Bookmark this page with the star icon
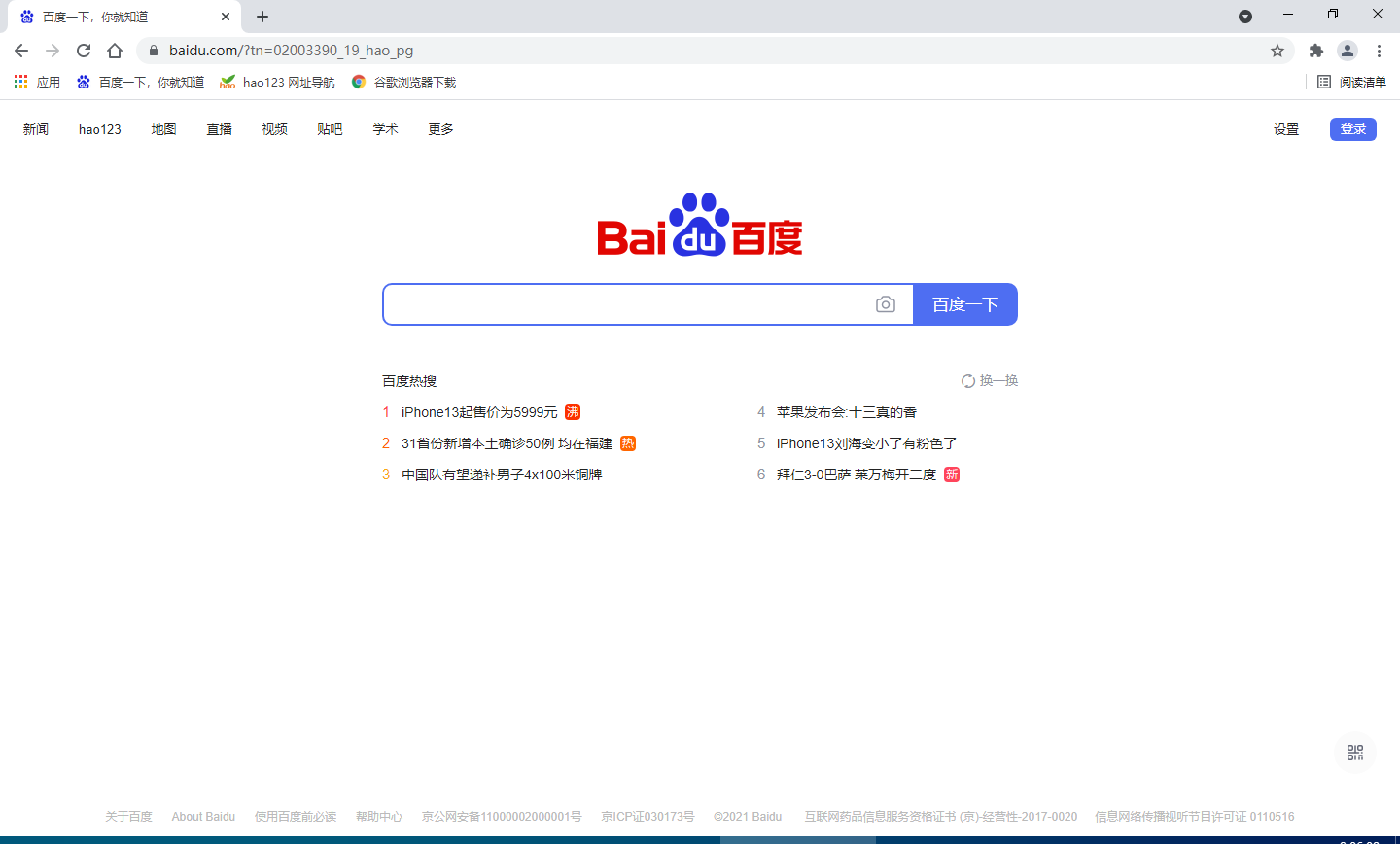Image resolution: width=1400 pixels, height=844 pixels. tap(1277, 51)
